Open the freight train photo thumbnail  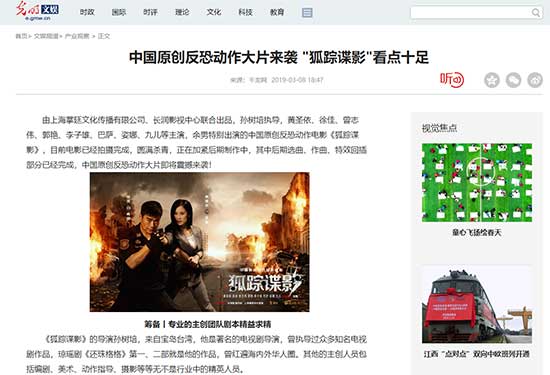[477, 304]
